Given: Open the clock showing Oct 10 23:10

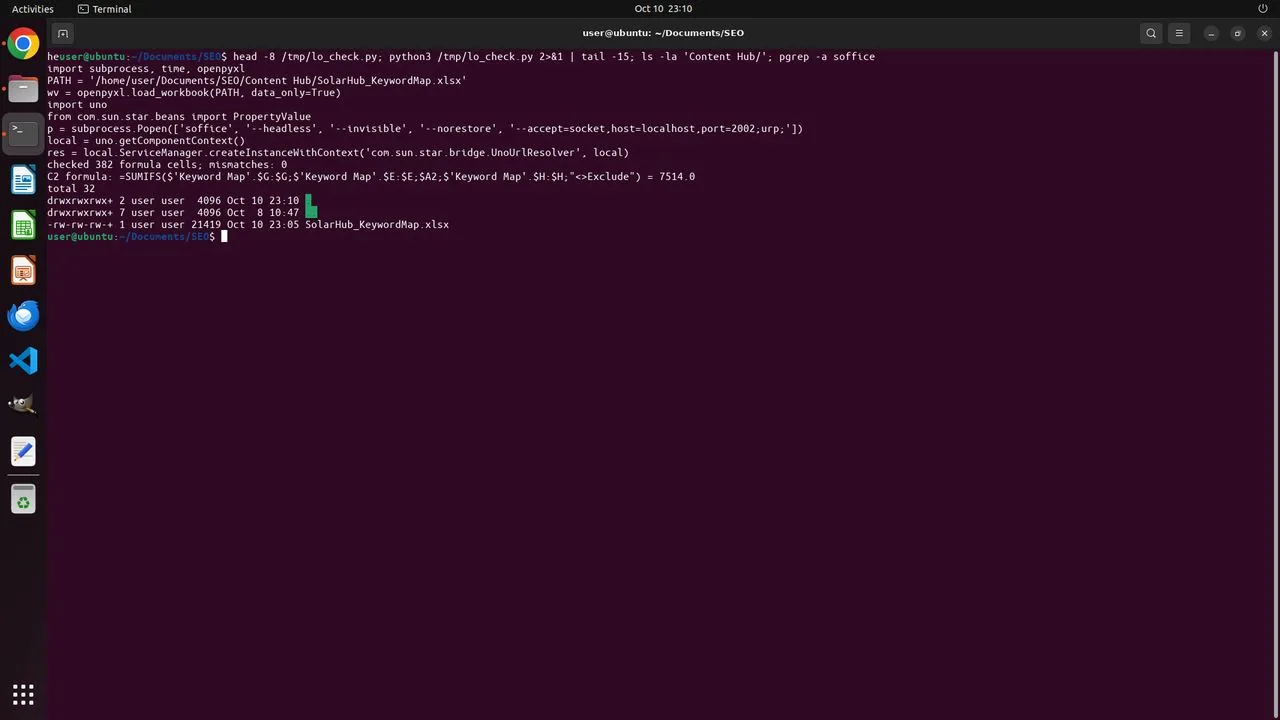Looking at the screenshot, I should pos(663,9).
